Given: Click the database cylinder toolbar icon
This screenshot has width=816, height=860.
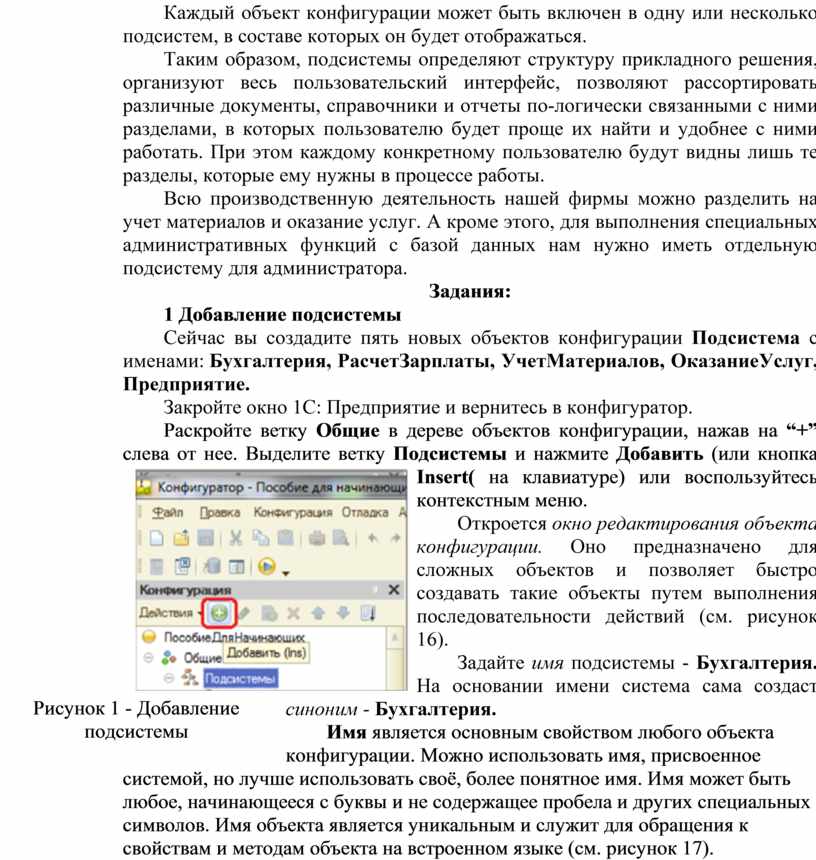Looking at the screenshot, I should 212,565.
